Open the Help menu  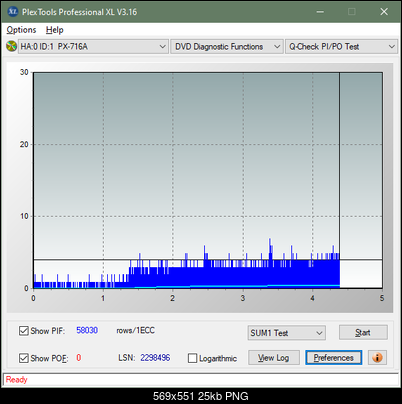[x=55, y=30]
